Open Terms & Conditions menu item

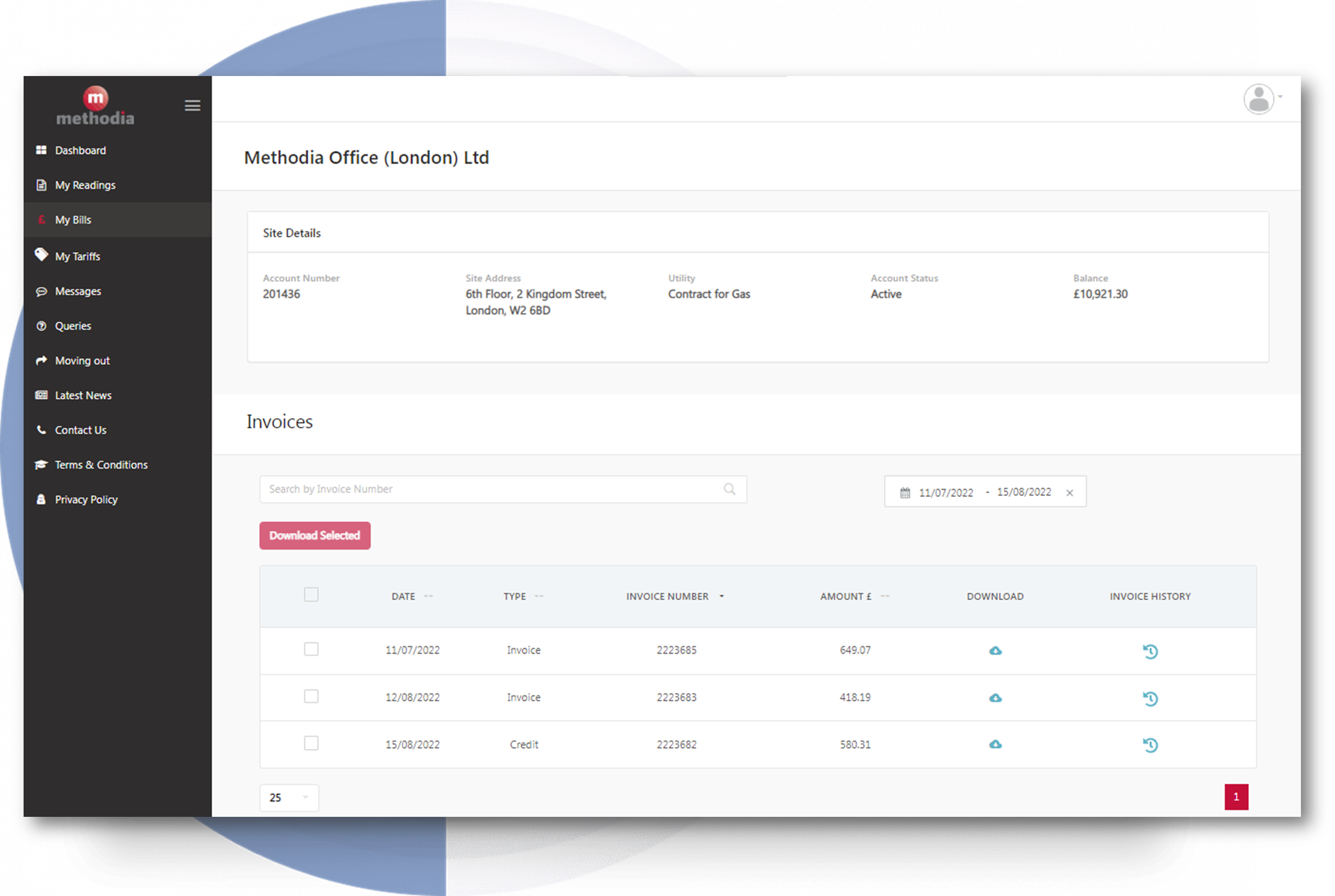pyautogui.click(x=118, y=465)
